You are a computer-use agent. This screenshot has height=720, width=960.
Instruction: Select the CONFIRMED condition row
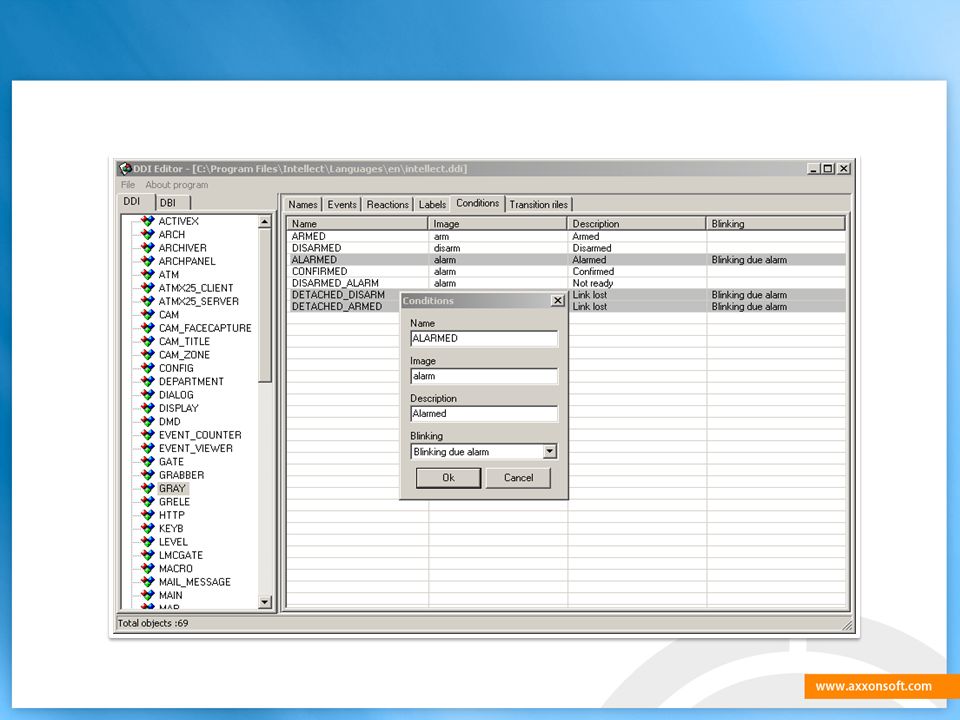[567, 271]
